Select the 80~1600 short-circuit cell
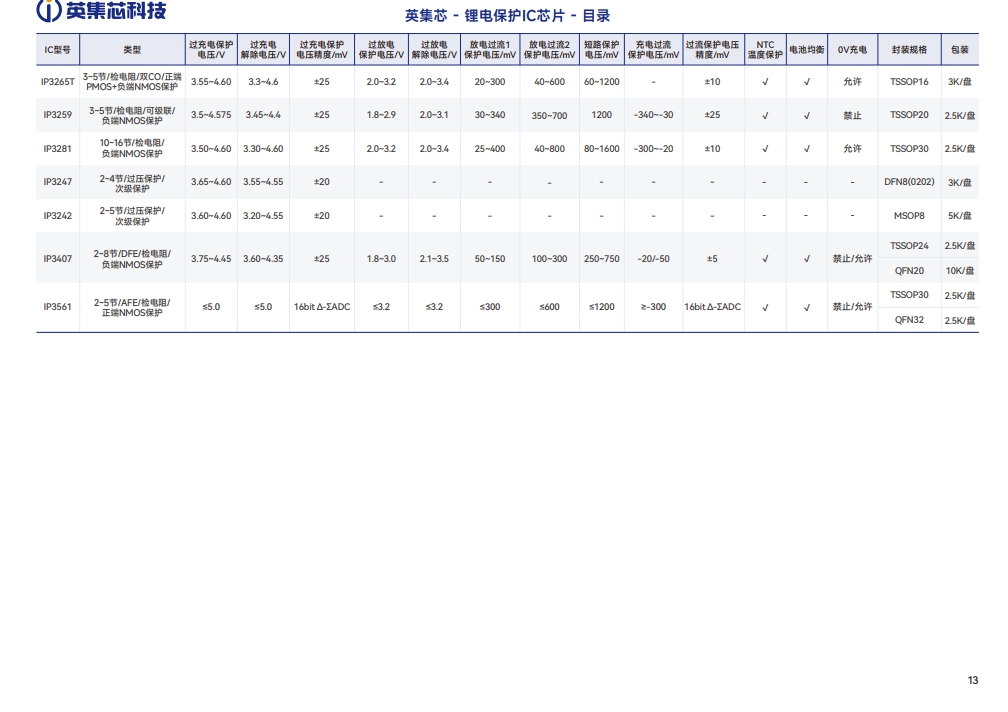The width and height of the screenshot is (1008, 712). (x=602, y=148)
